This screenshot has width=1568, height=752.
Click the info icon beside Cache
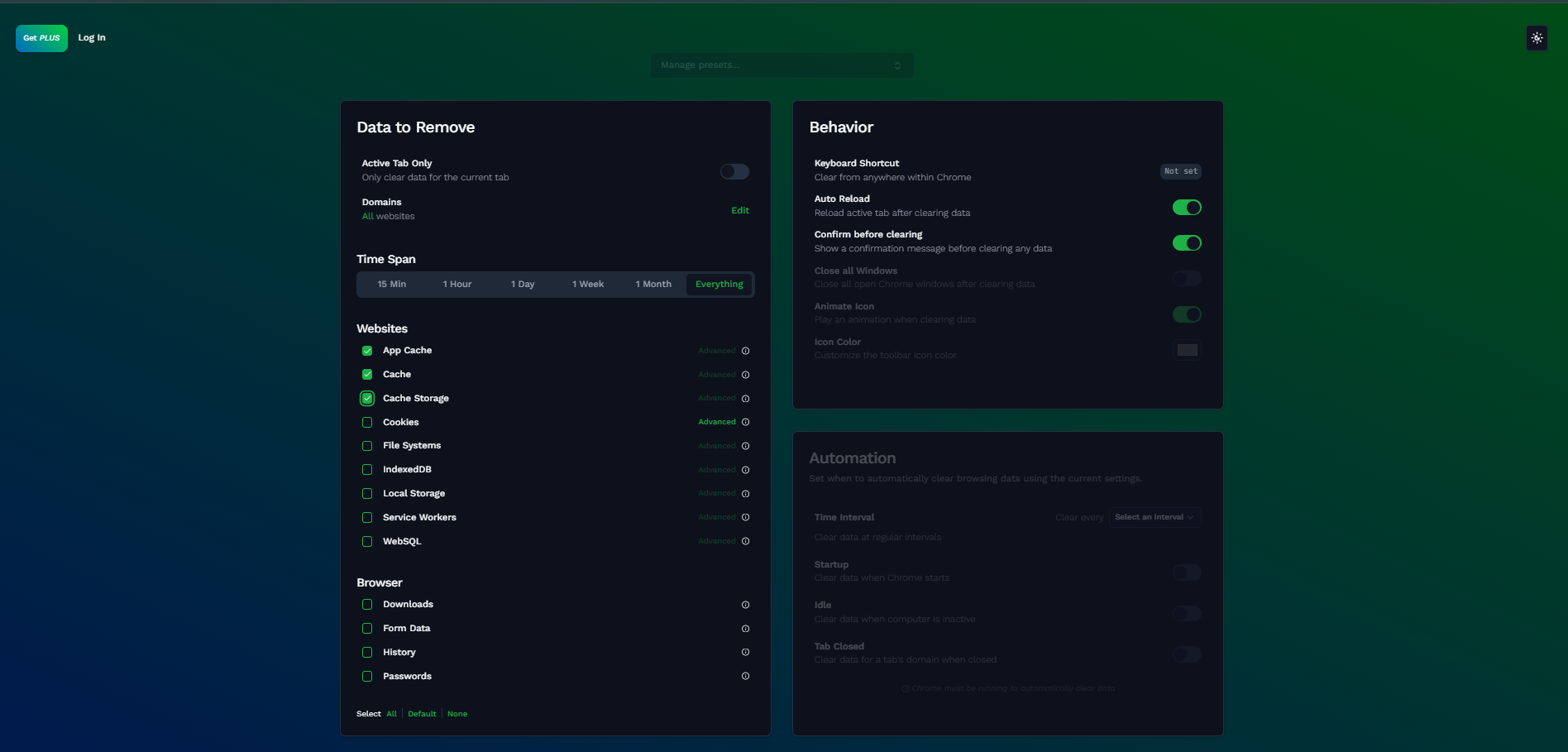click(745, 375)
